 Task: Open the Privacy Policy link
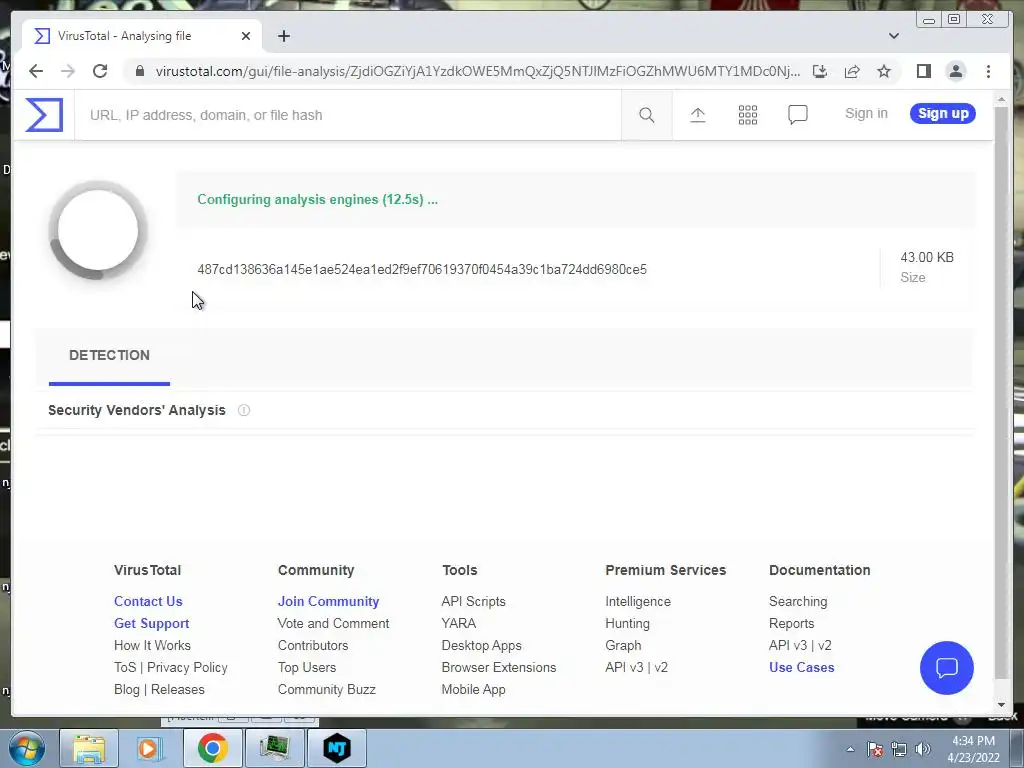click(187, 667)
